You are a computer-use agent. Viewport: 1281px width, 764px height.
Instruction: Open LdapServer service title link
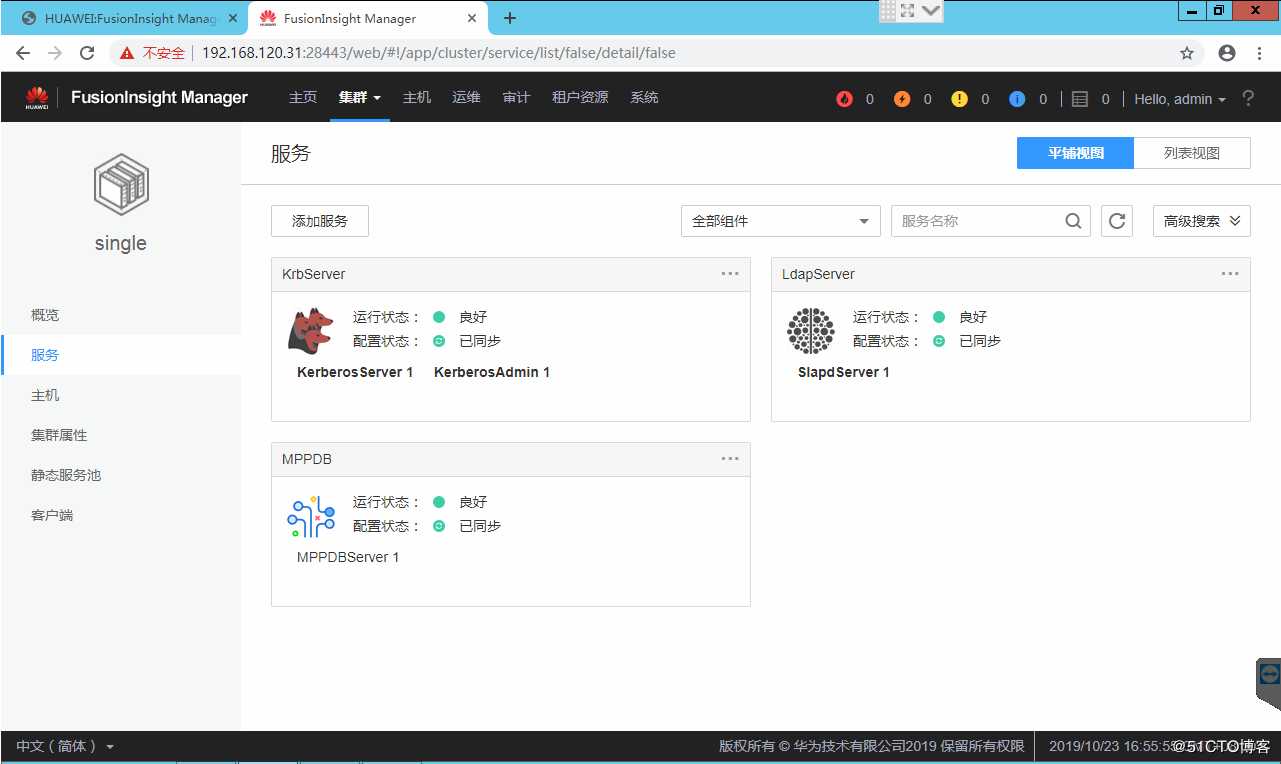819,274
